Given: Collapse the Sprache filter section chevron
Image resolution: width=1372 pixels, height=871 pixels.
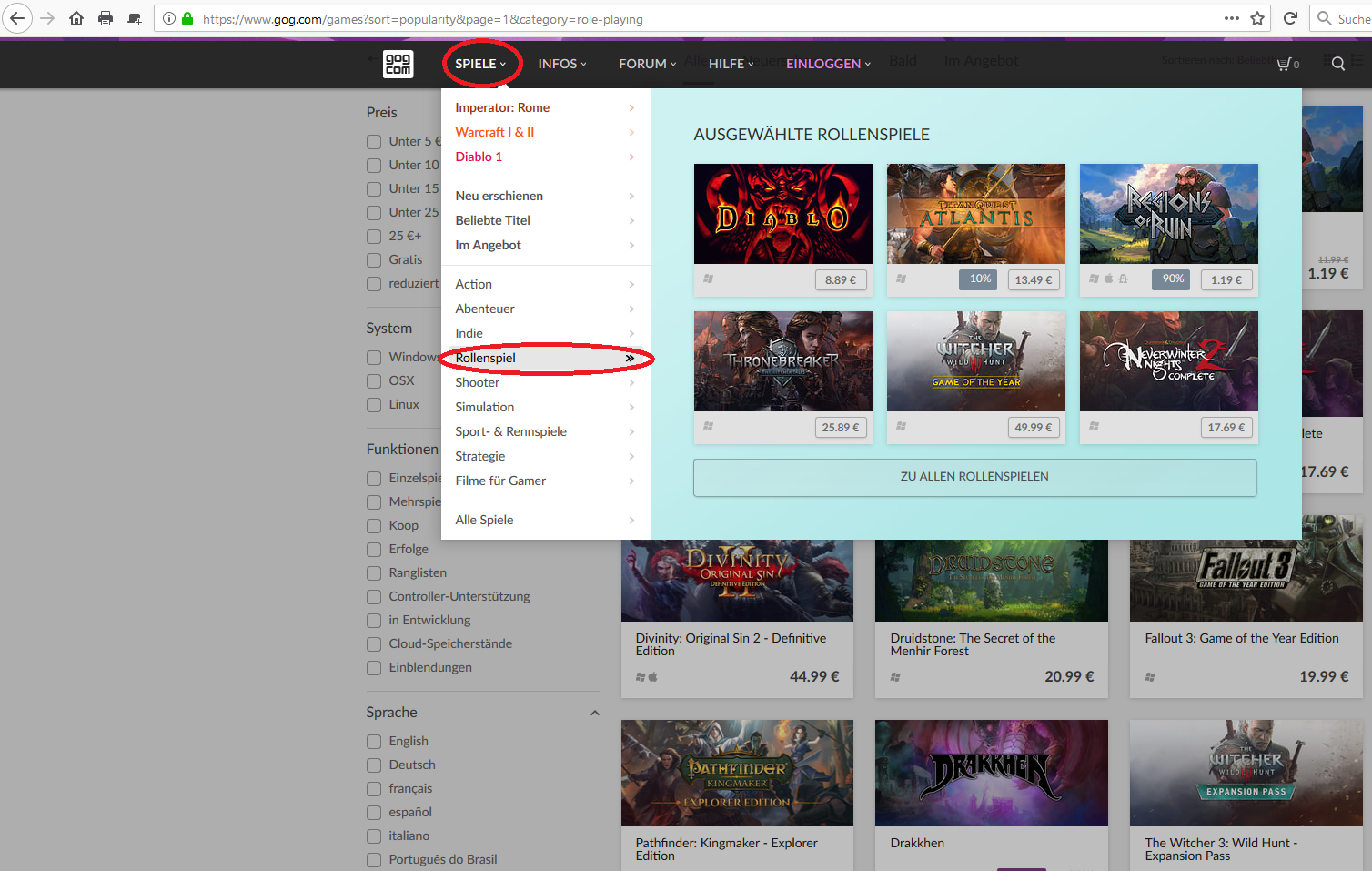Looking at the screenshot, I should (x=595, y=713).
